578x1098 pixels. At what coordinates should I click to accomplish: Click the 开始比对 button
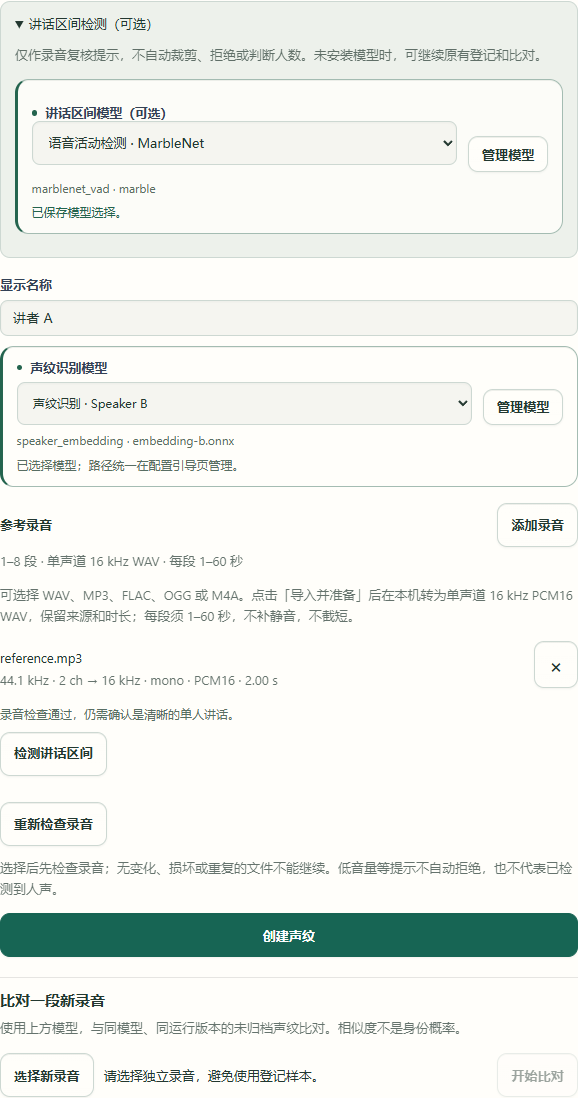pyautogui.click(x=537, y=1075)
